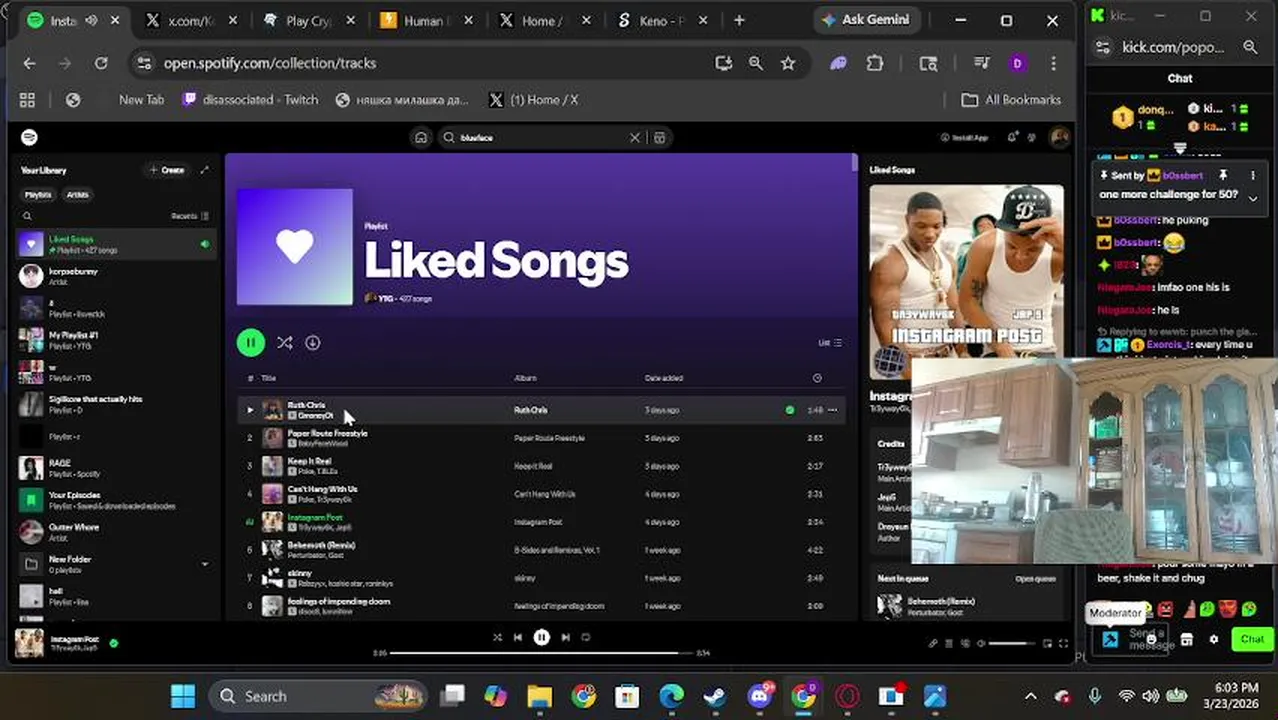Switch to the Play Crypto browser tab
1278x720 pixels.
[308, 21]
